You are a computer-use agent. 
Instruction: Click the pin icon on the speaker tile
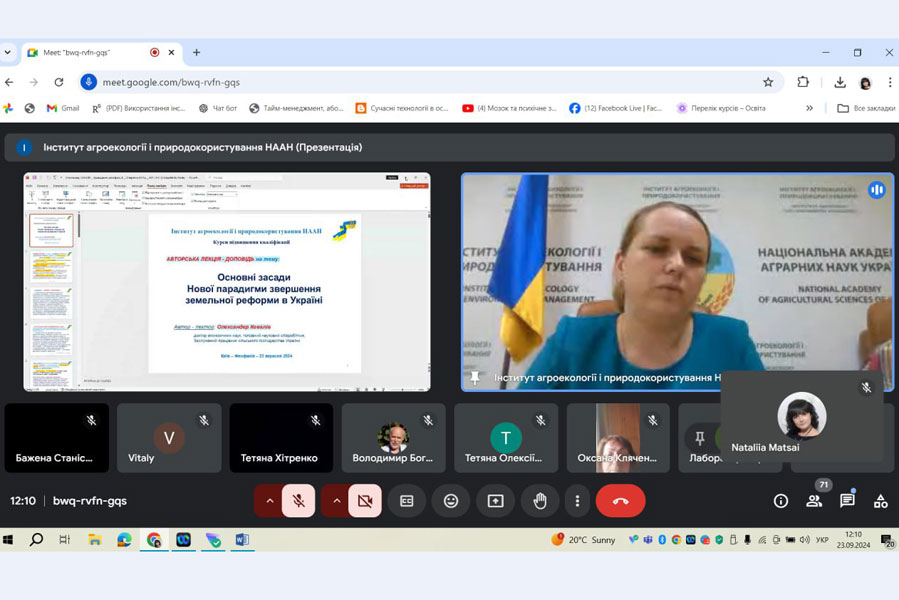point(475,377)
